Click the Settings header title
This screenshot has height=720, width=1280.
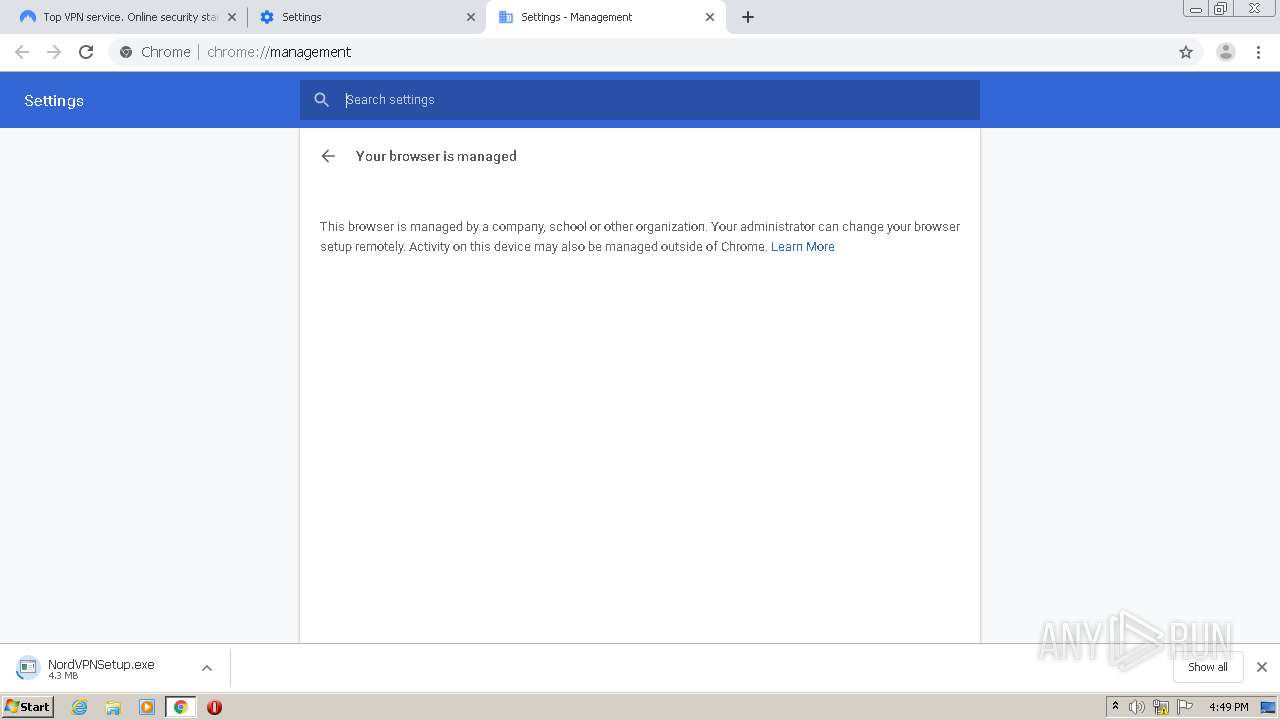54,101
